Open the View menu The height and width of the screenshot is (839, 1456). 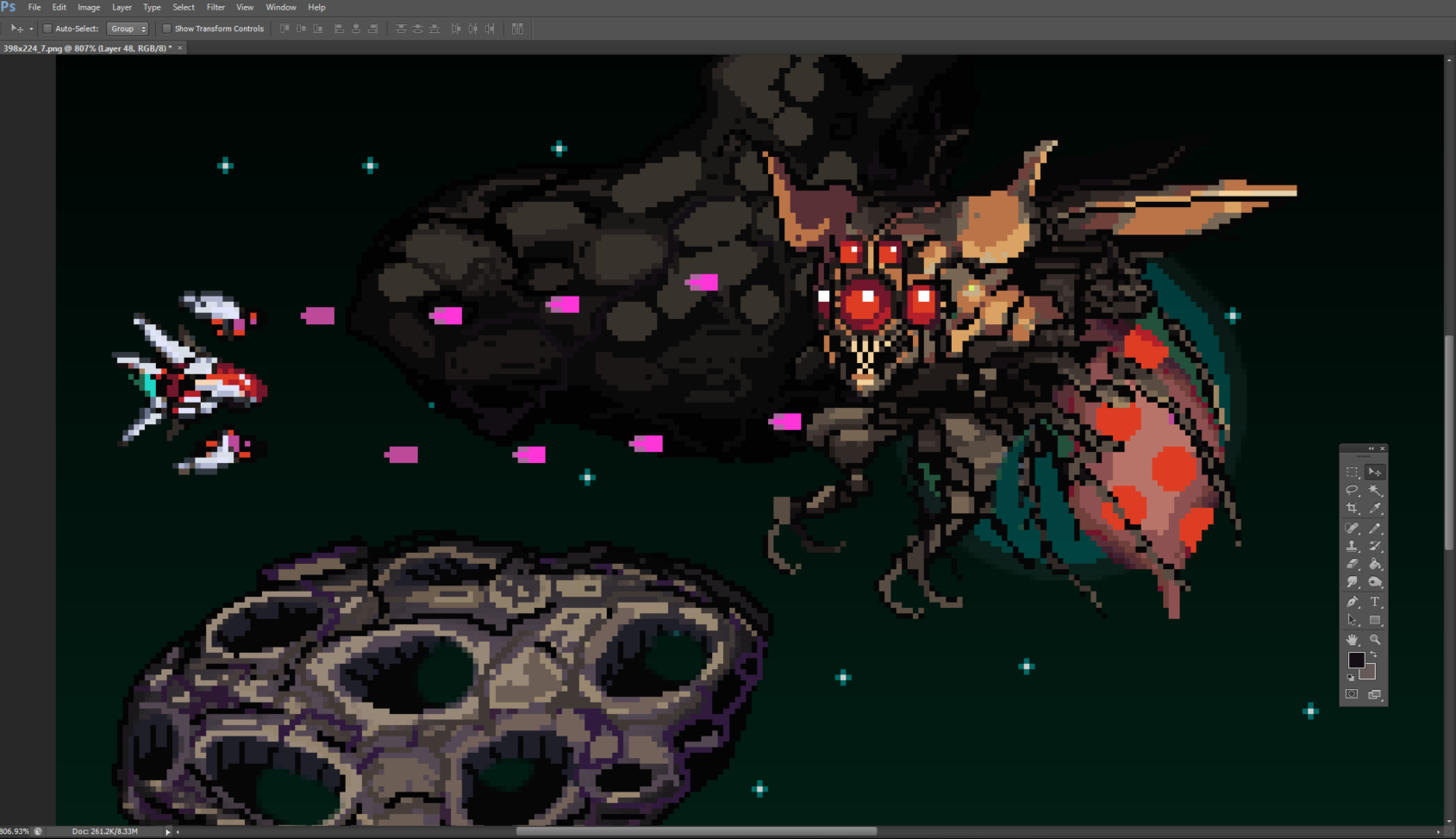point(245,7)
